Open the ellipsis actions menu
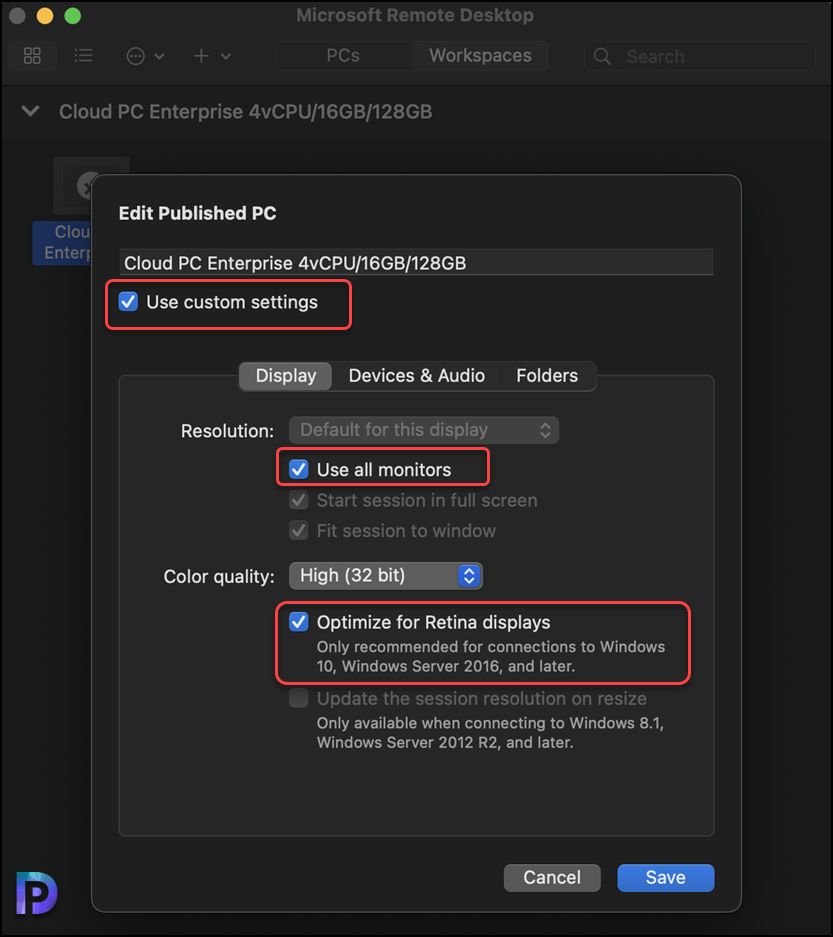 coord(145,56)
